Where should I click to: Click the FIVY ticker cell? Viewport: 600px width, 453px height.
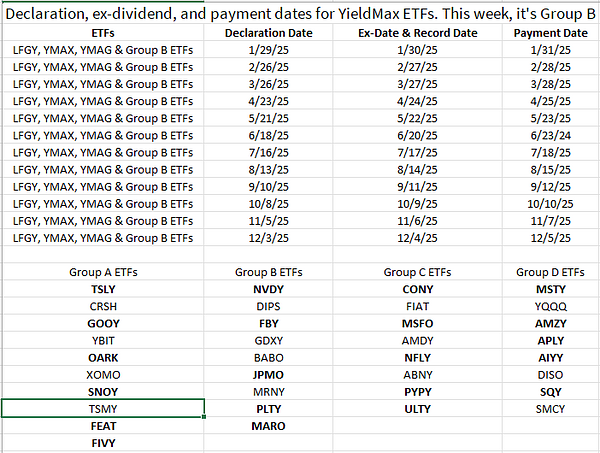tap(103, 442)
